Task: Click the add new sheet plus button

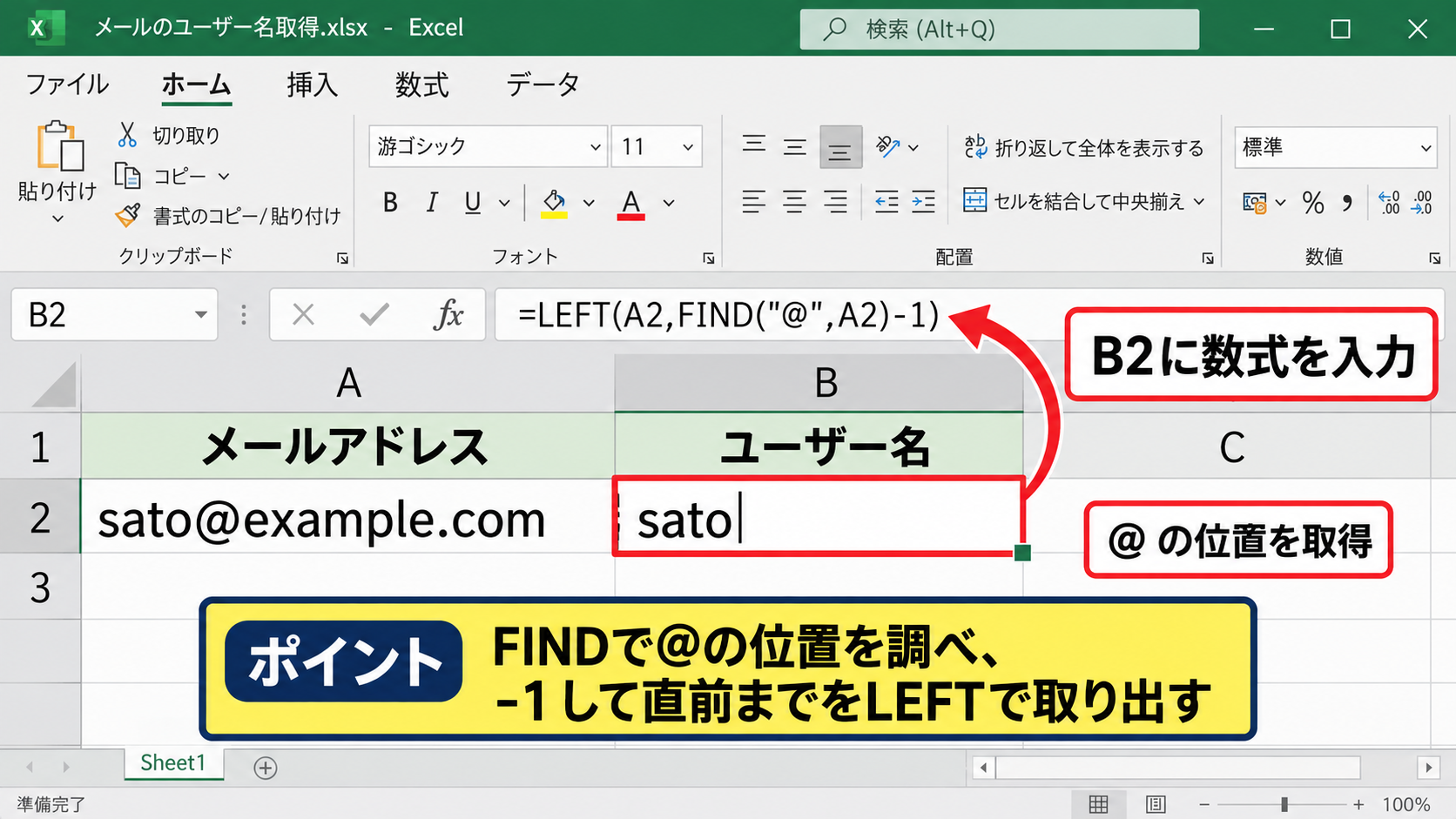Action: 266,768
